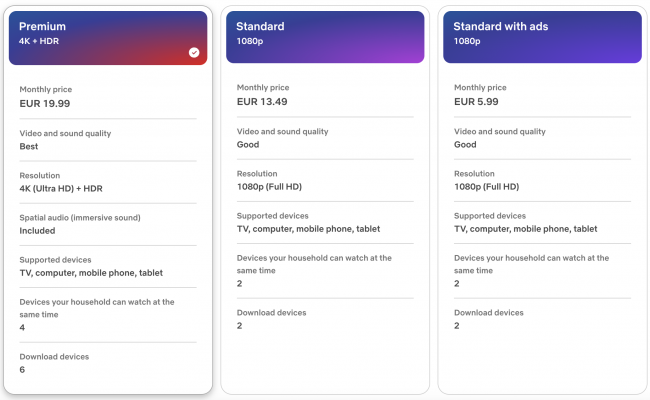Click Standard with ads supported devices list
The height and width of the screenshot is (400, 650).
coord(526,229)
